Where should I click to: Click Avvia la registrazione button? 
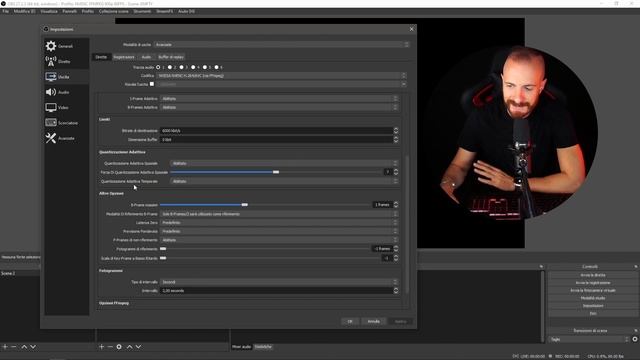click(593, 283)
